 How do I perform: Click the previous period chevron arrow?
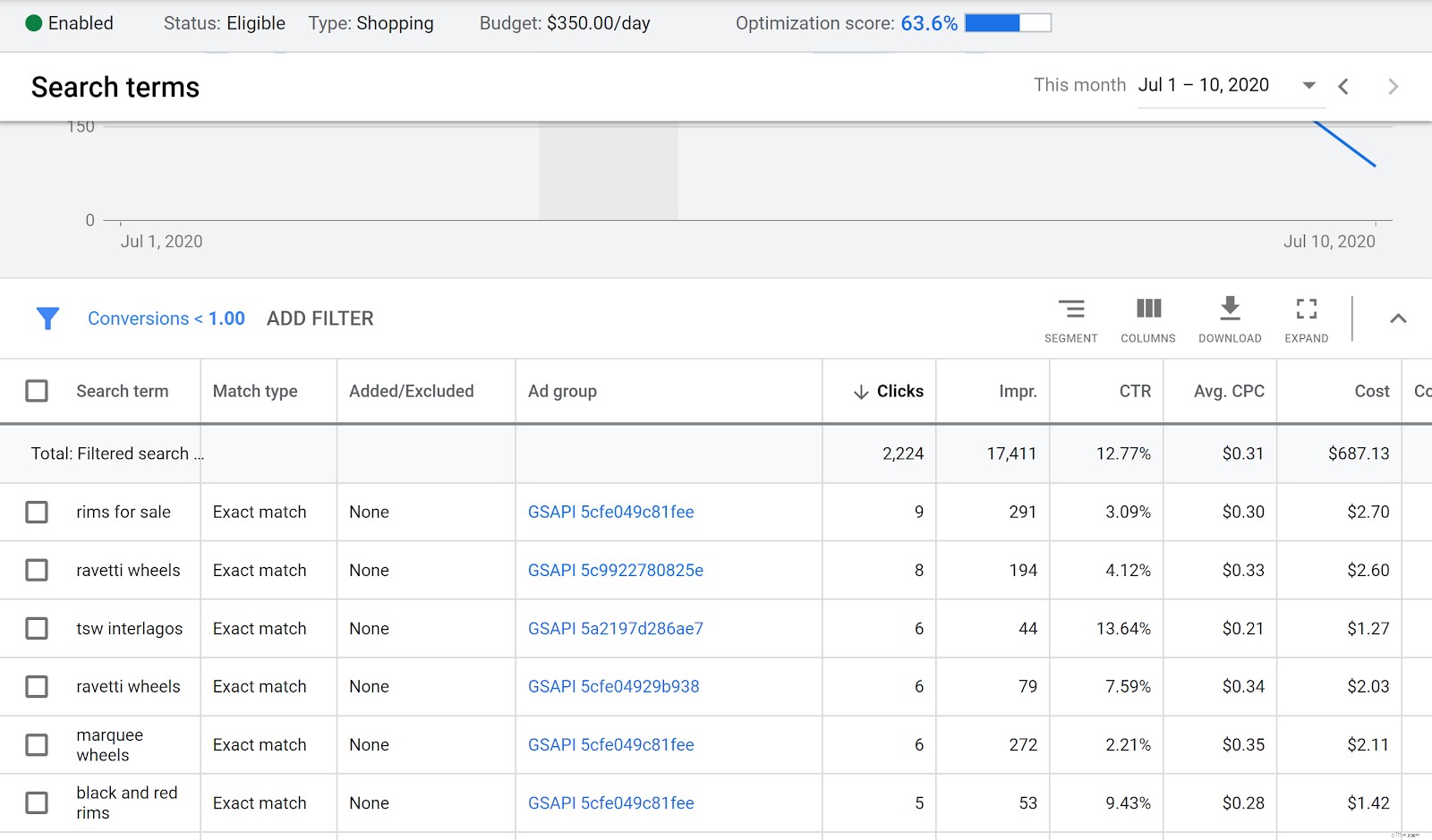[1344, 86]
